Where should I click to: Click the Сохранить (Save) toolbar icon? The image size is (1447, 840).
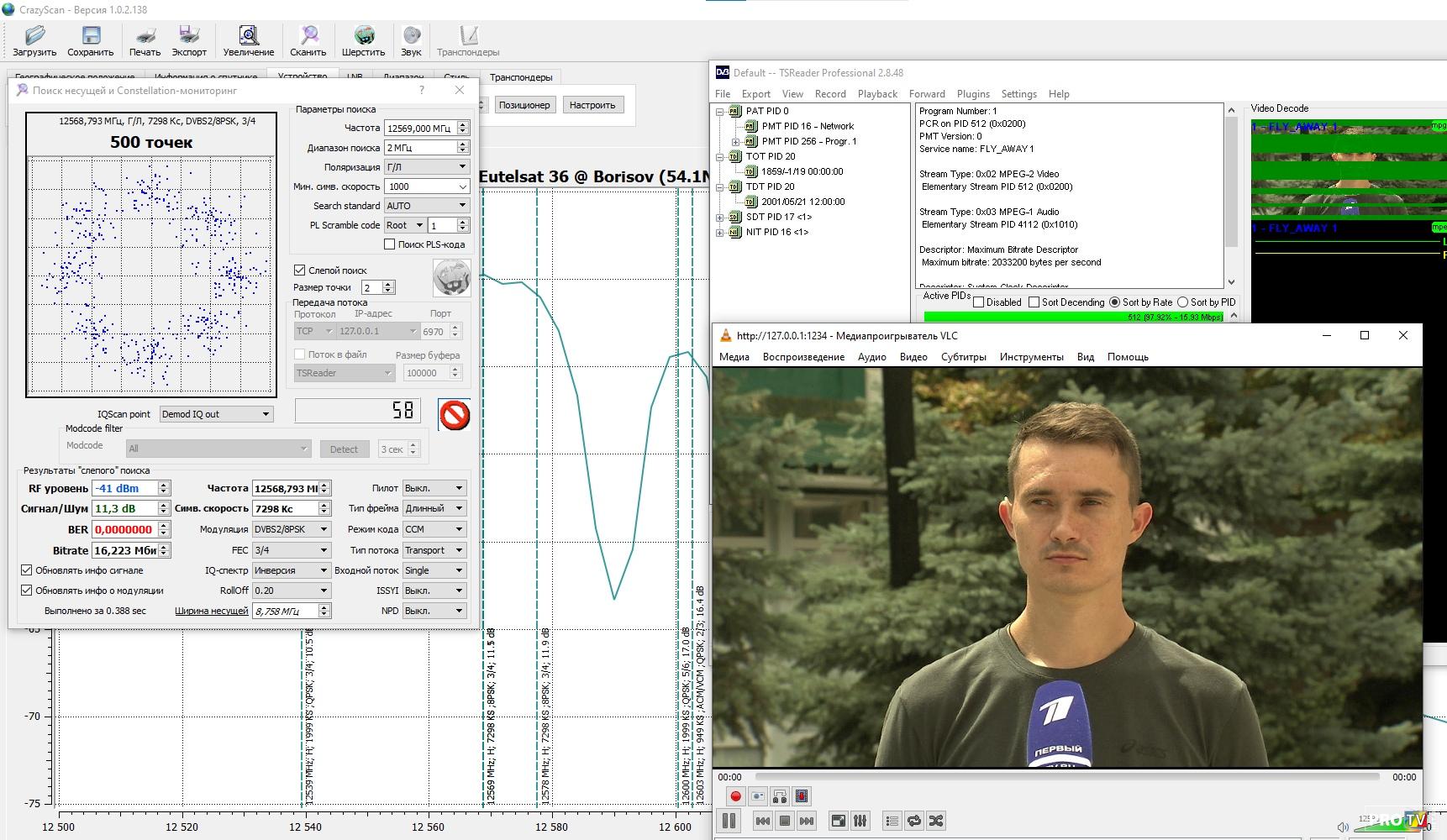91,35
